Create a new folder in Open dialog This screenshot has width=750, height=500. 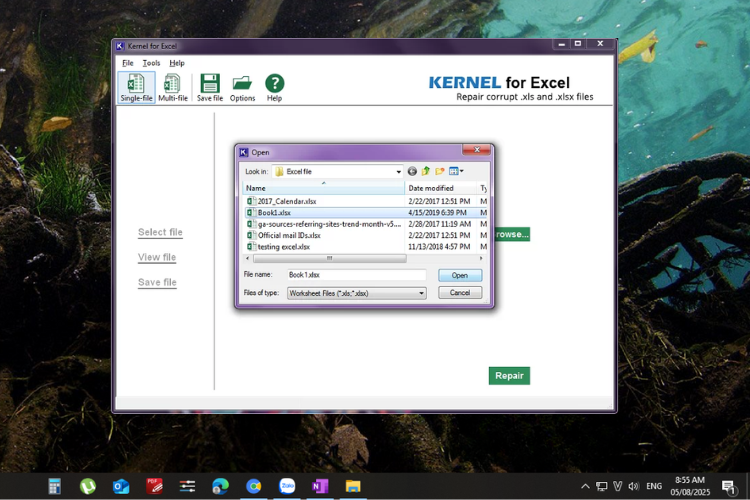pyautogui.click(x=440, y=171)
